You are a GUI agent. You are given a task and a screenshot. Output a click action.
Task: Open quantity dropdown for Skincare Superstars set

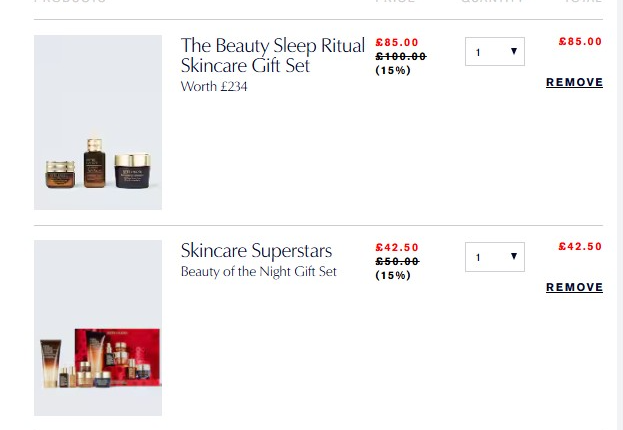494,257
